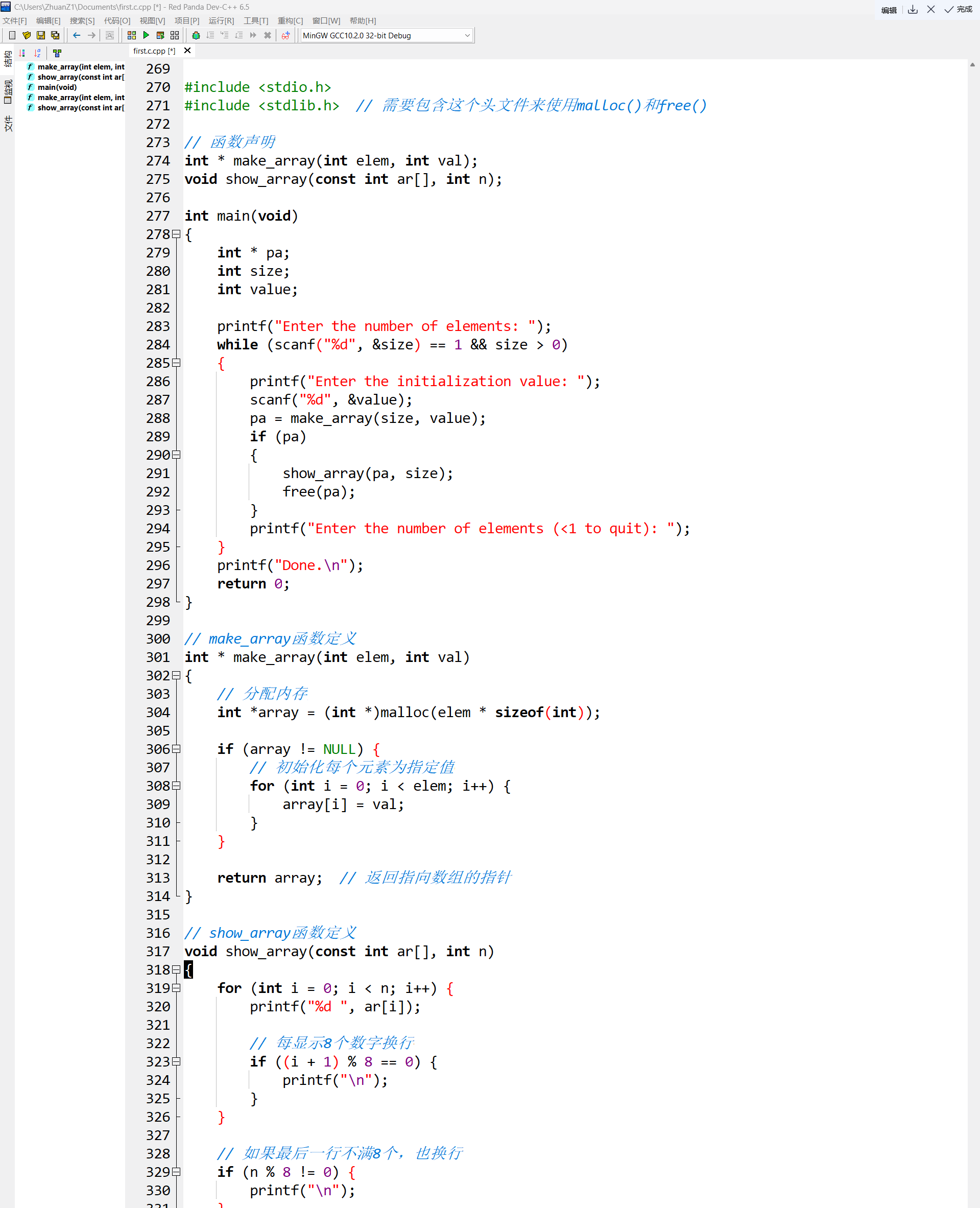Collapse the fold at line 329
This screenshot has width=980, height=1208.
(177, 1171)
